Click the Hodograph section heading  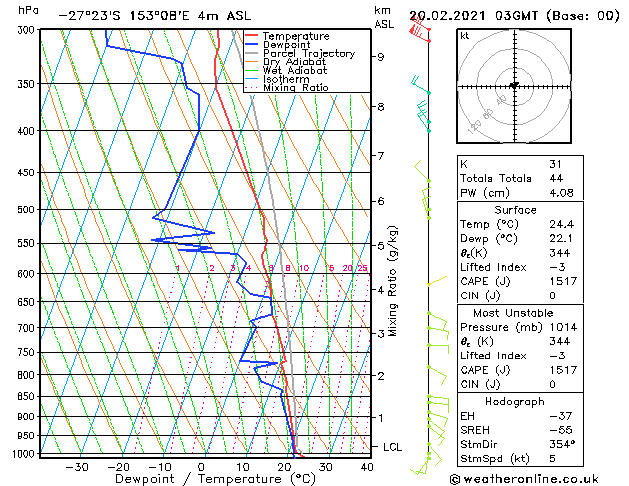click(x=515, y=402)
